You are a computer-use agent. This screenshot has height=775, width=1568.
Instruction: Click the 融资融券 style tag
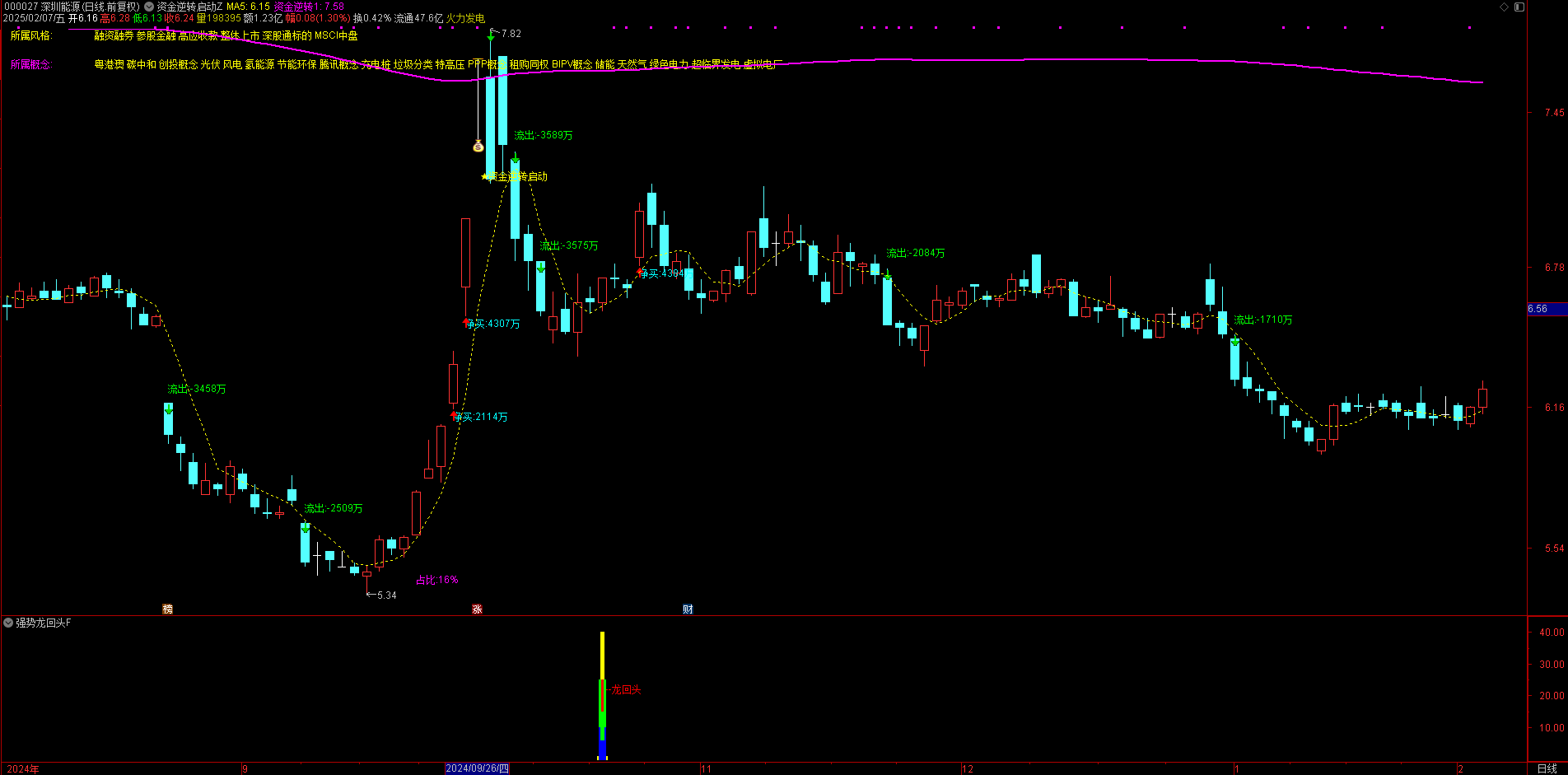[x=114, y=35]
